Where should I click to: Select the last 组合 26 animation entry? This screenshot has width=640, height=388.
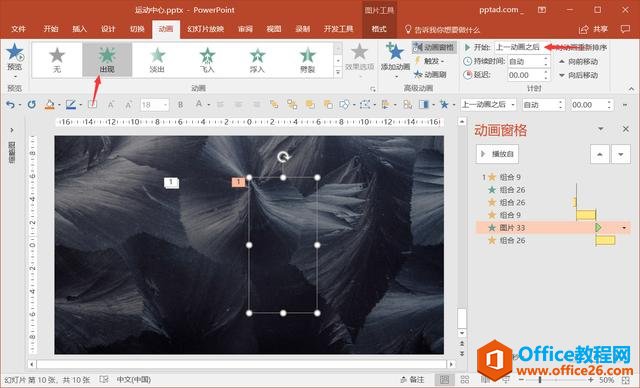click(x=553, y=240)
